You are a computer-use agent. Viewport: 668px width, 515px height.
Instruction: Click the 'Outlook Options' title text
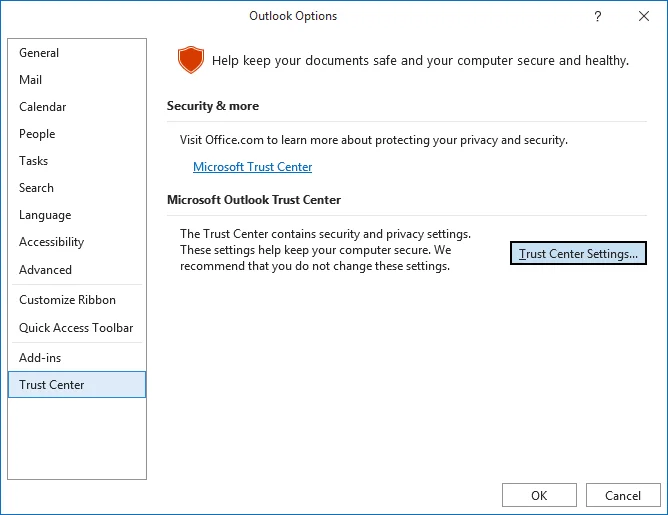[293, 16]
